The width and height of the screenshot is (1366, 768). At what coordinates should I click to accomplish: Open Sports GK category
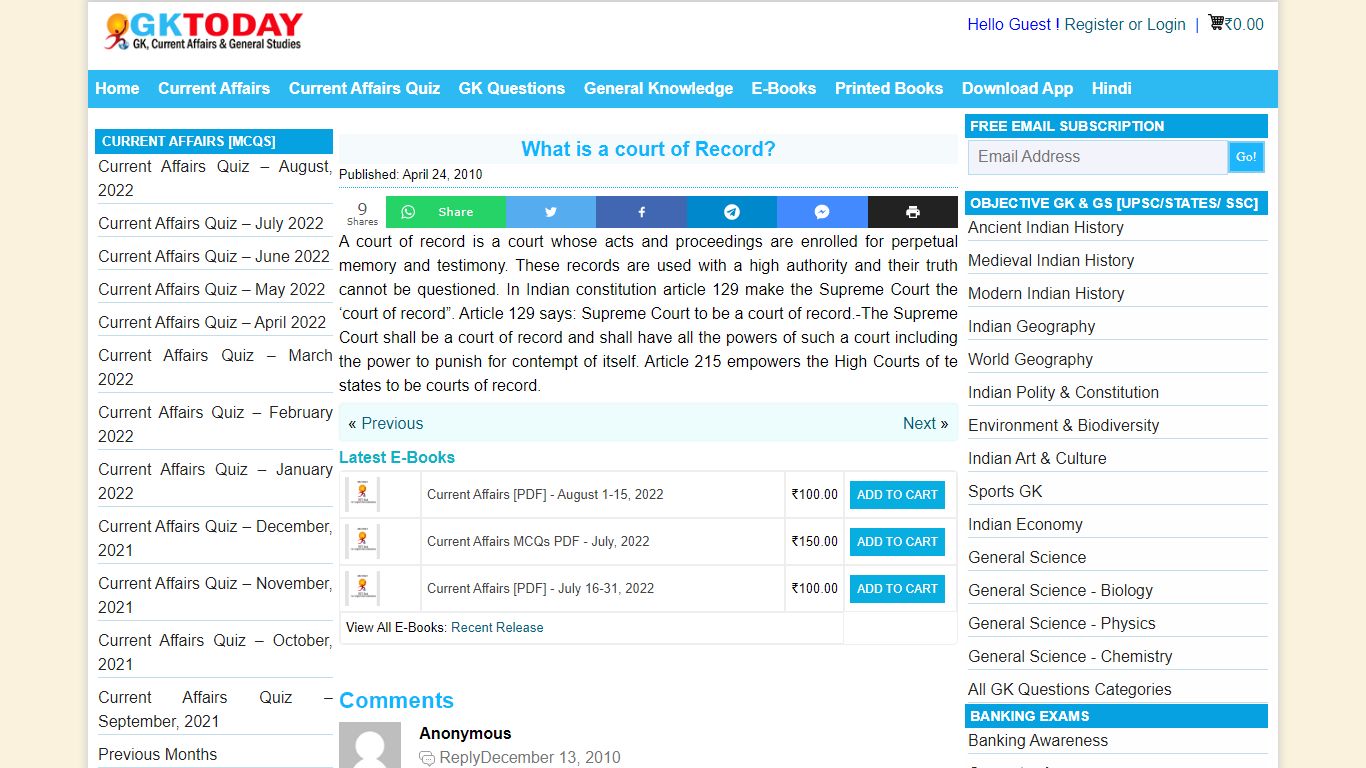click(x=1005, y=491)
